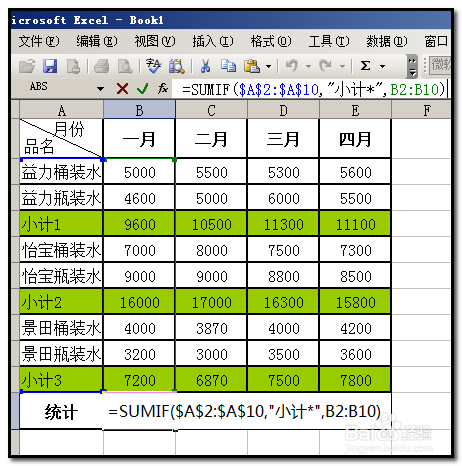Click the Copy icon
The width and height of the screenshot is (462, 466).
point(228,66)
